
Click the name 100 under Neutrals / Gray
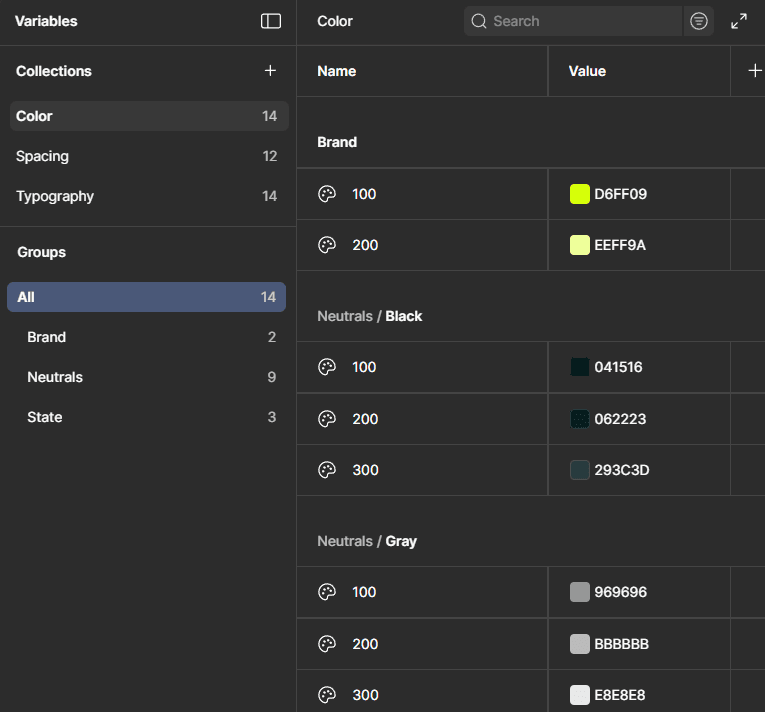tap(364, 592)
